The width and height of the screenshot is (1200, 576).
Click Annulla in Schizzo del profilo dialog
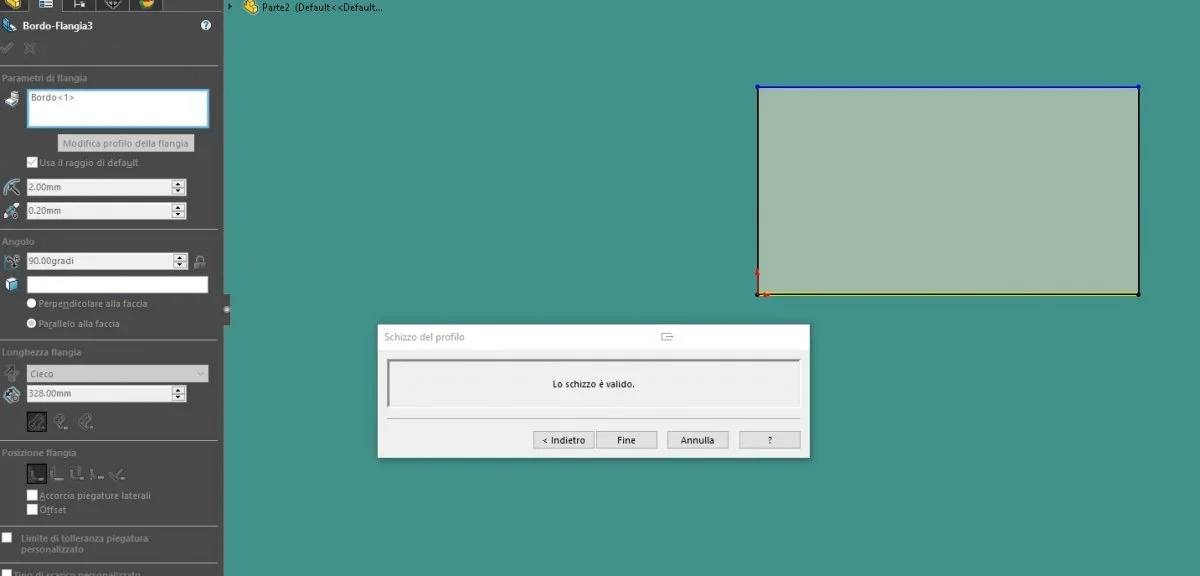pos(698,440)
